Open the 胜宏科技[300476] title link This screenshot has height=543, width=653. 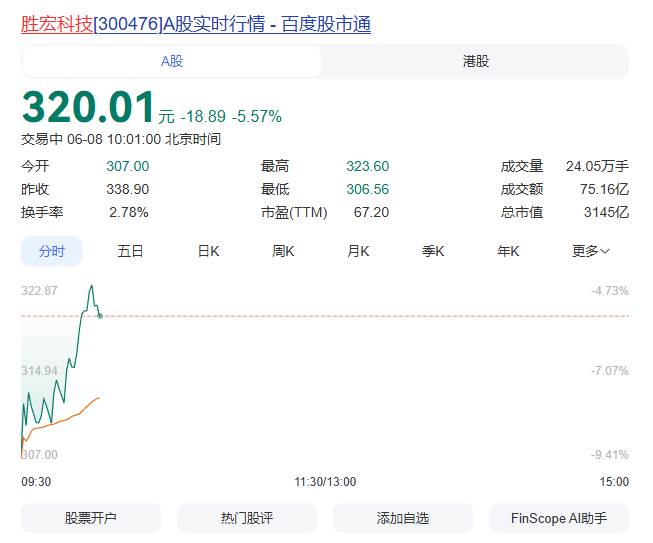[196, 24]
